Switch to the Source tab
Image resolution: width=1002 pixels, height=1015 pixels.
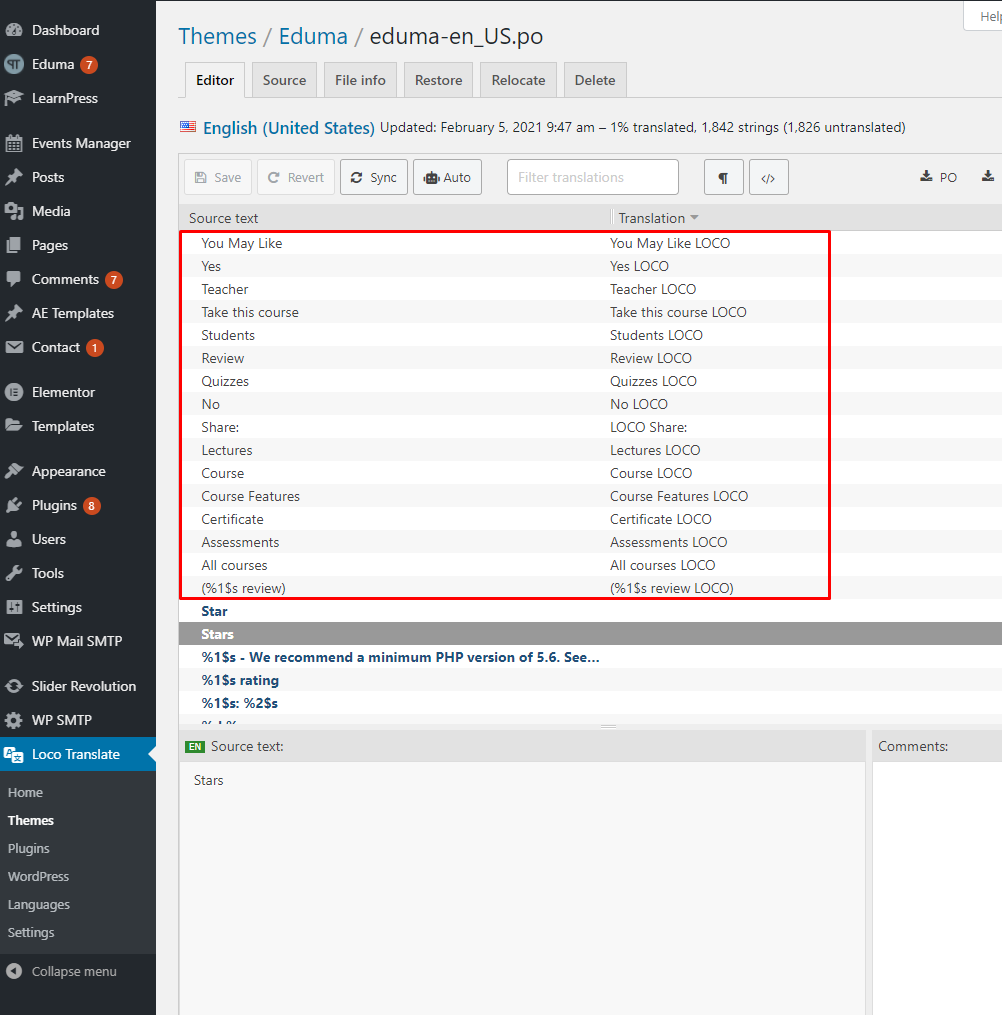pos(283,79)
